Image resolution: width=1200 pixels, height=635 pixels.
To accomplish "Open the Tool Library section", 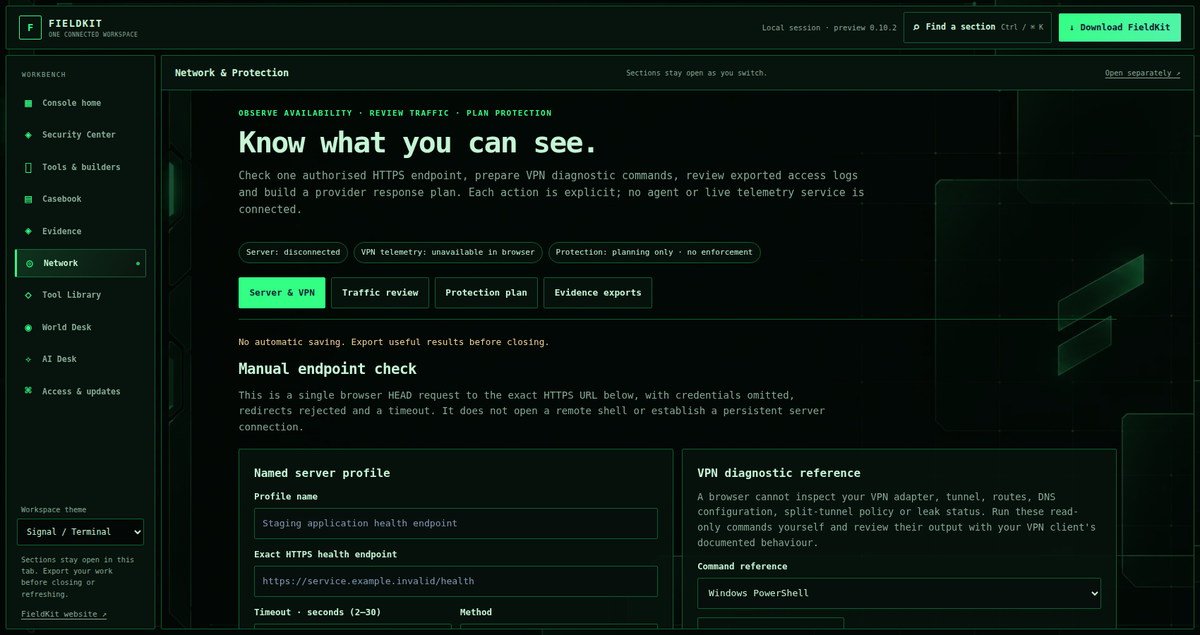I will pos(80,295).
